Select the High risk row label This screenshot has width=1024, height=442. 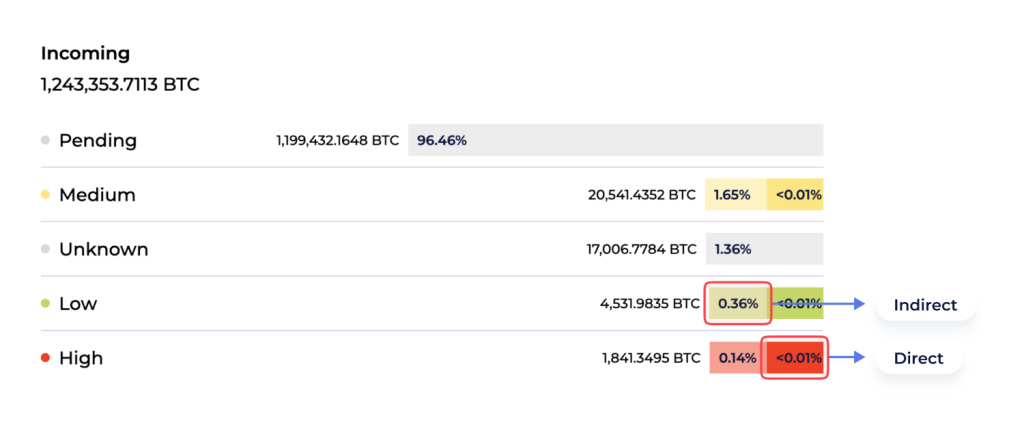(81, 358)
